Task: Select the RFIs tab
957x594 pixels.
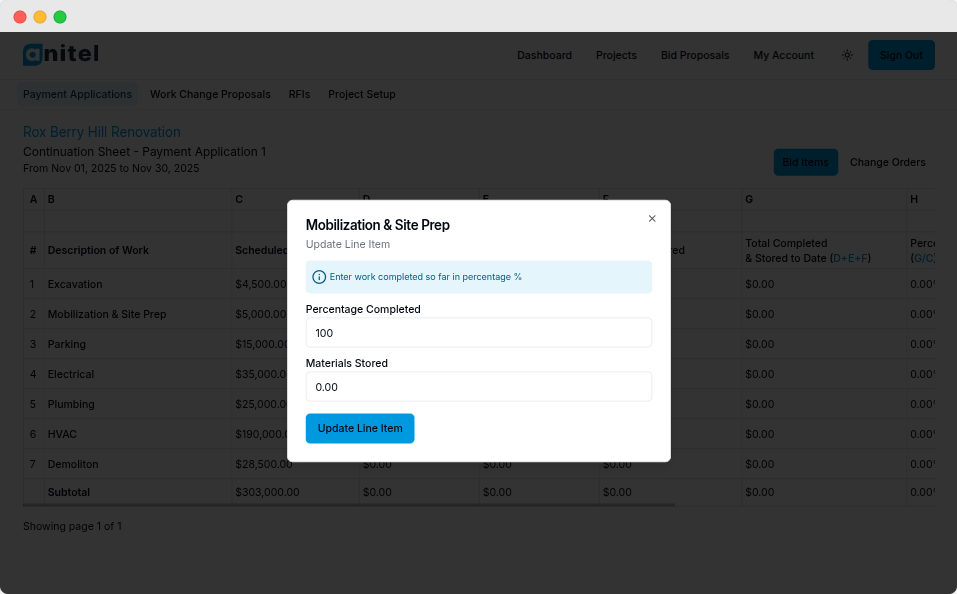Action: [299, 94]
